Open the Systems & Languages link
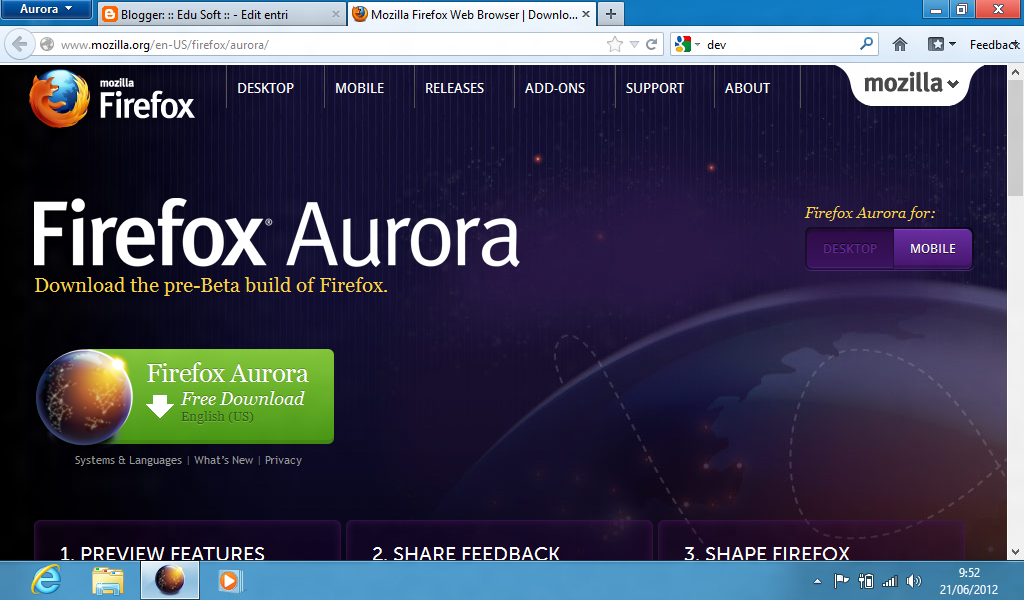The height and width of the screenshot is (600, 1024). 128,460
